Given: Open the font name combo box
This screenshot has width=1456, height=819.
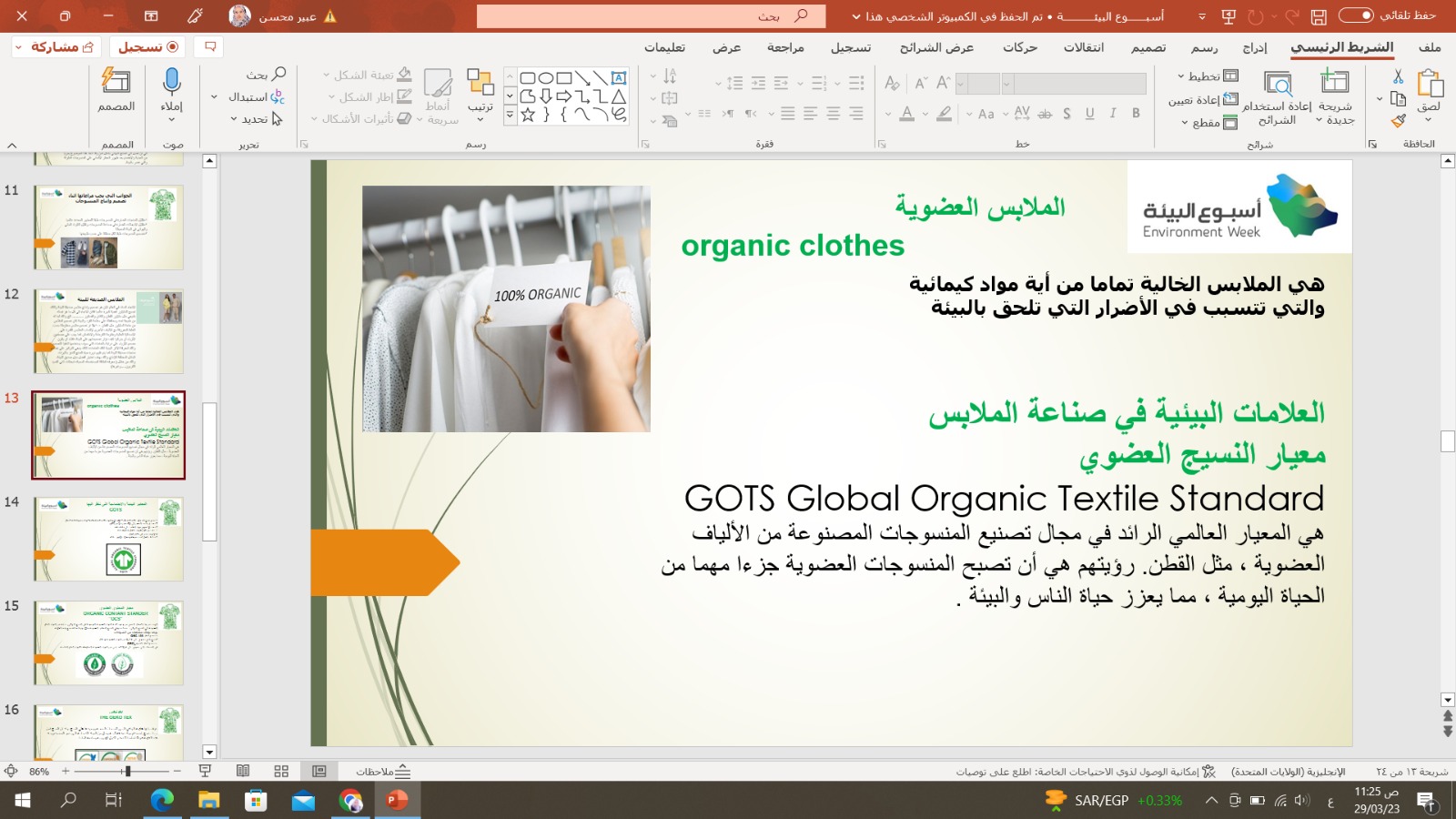Looking at the screenshot, I should [1074, 84].
